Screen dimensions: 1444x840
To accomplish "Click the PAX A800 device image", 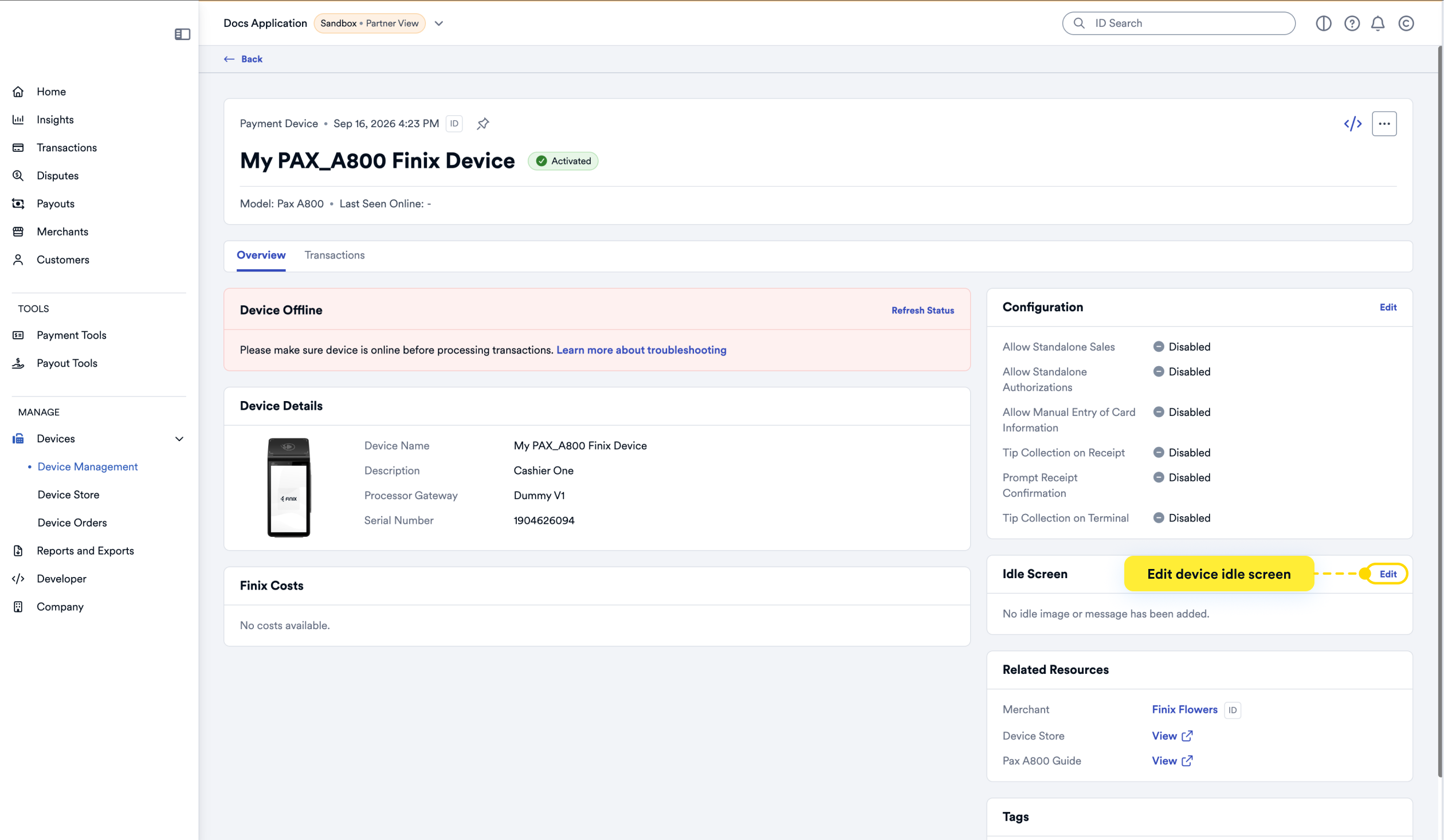I will tap(289, 488).
